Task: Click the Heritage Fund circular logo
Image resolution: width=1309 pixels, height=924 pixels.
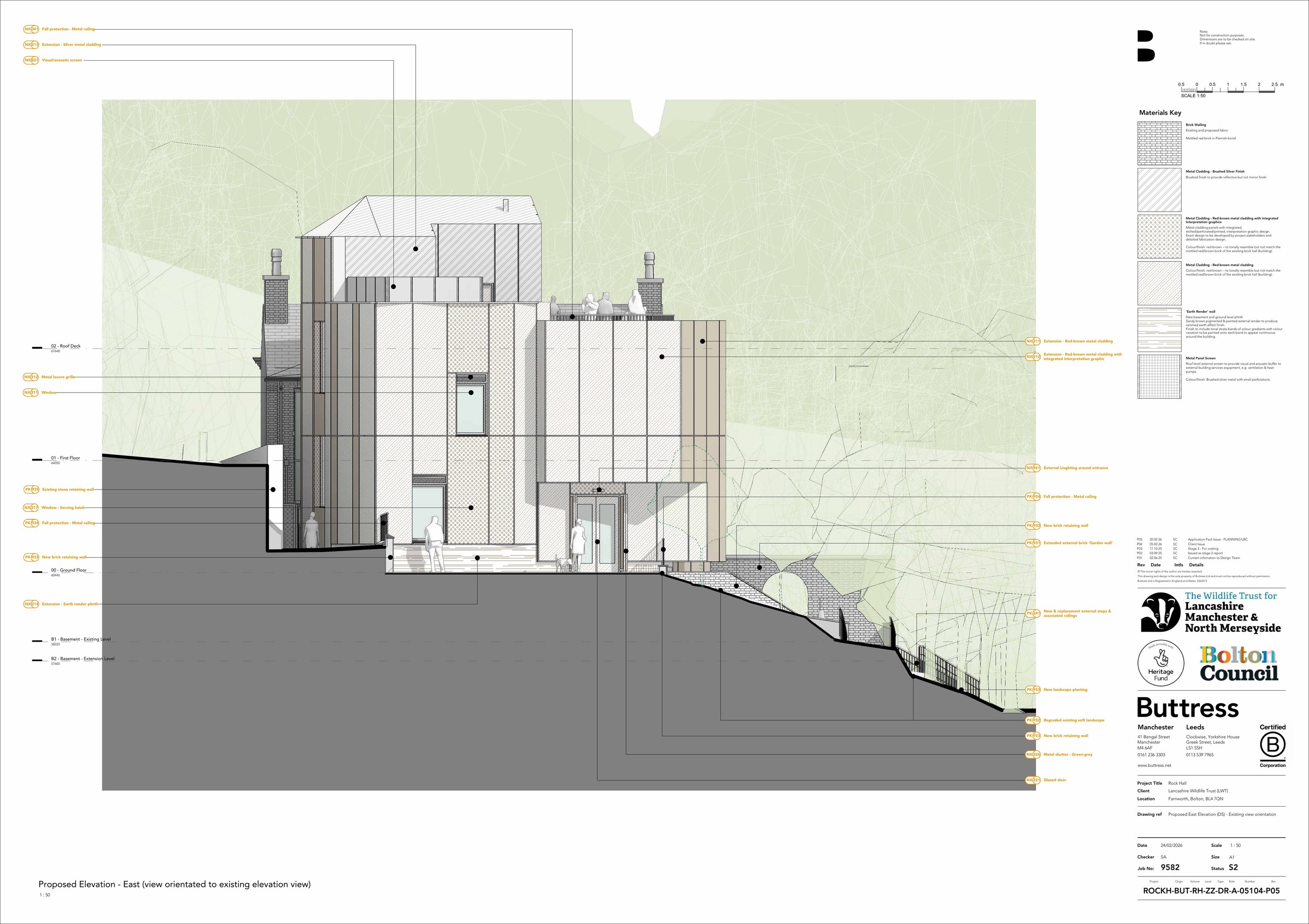Action: tap(1161, 664)
